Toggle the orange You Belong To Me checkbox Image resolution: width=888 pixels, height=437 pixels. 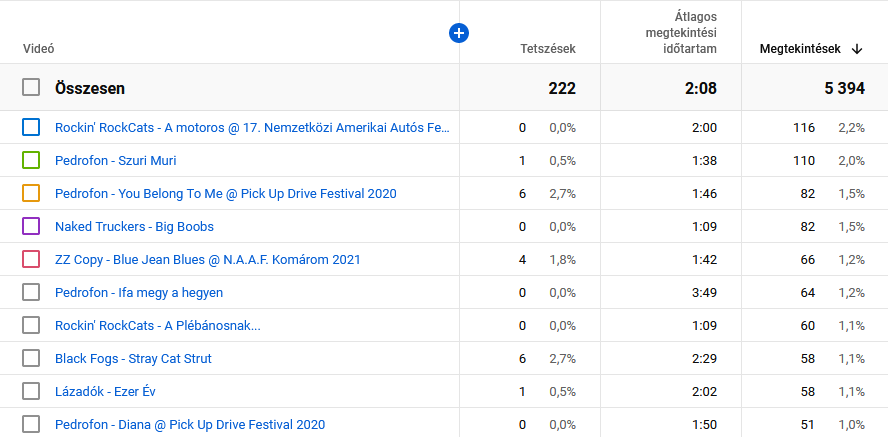pos(31,193)
